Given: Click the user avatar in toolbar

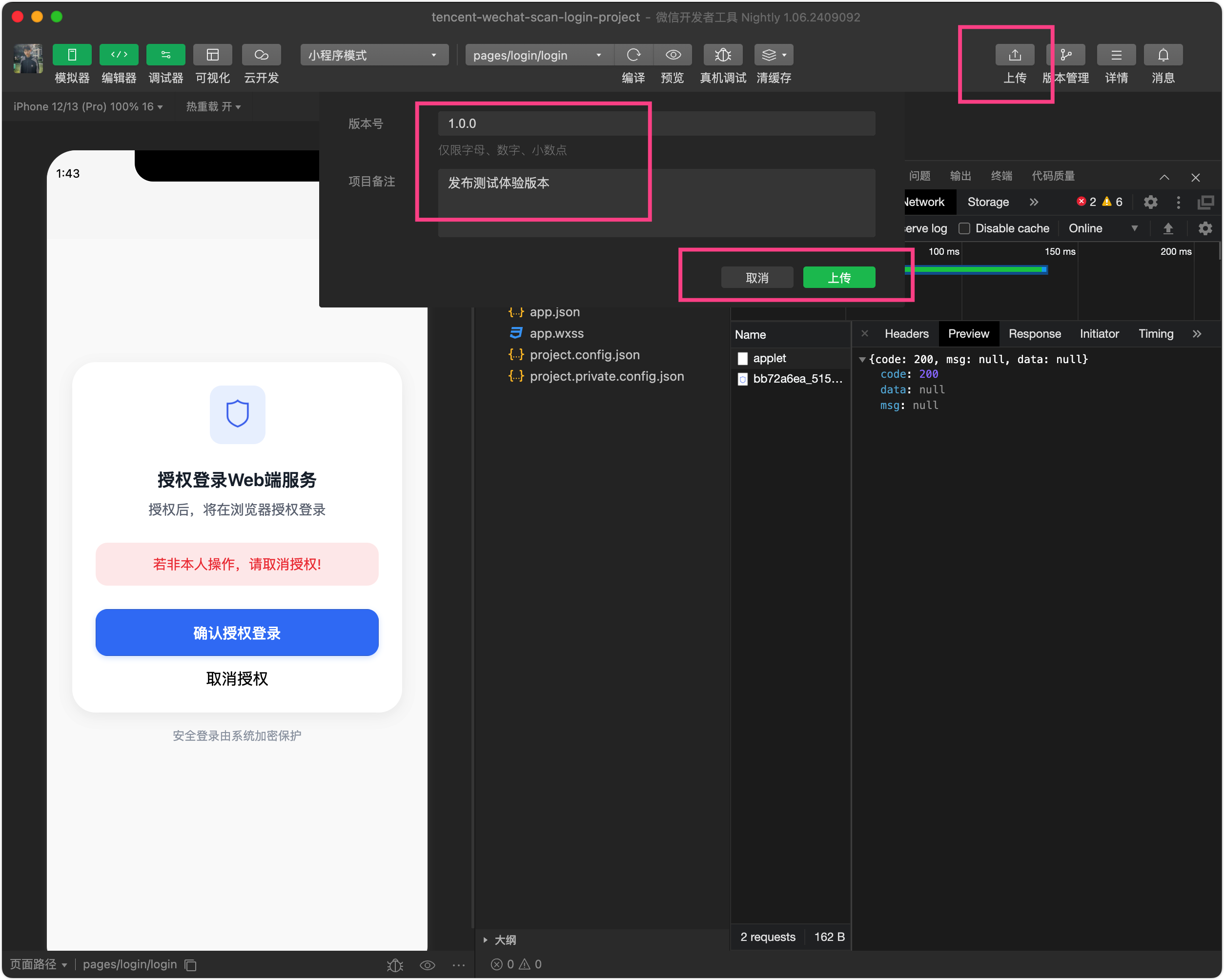Looking at the screenshot, I should (28, 59).
